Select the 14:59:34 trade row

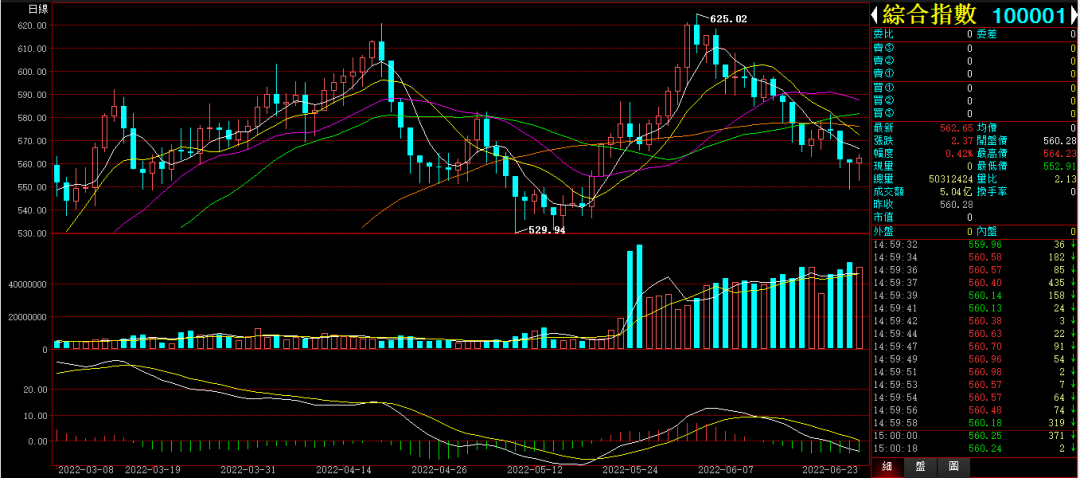coord(975,257)
